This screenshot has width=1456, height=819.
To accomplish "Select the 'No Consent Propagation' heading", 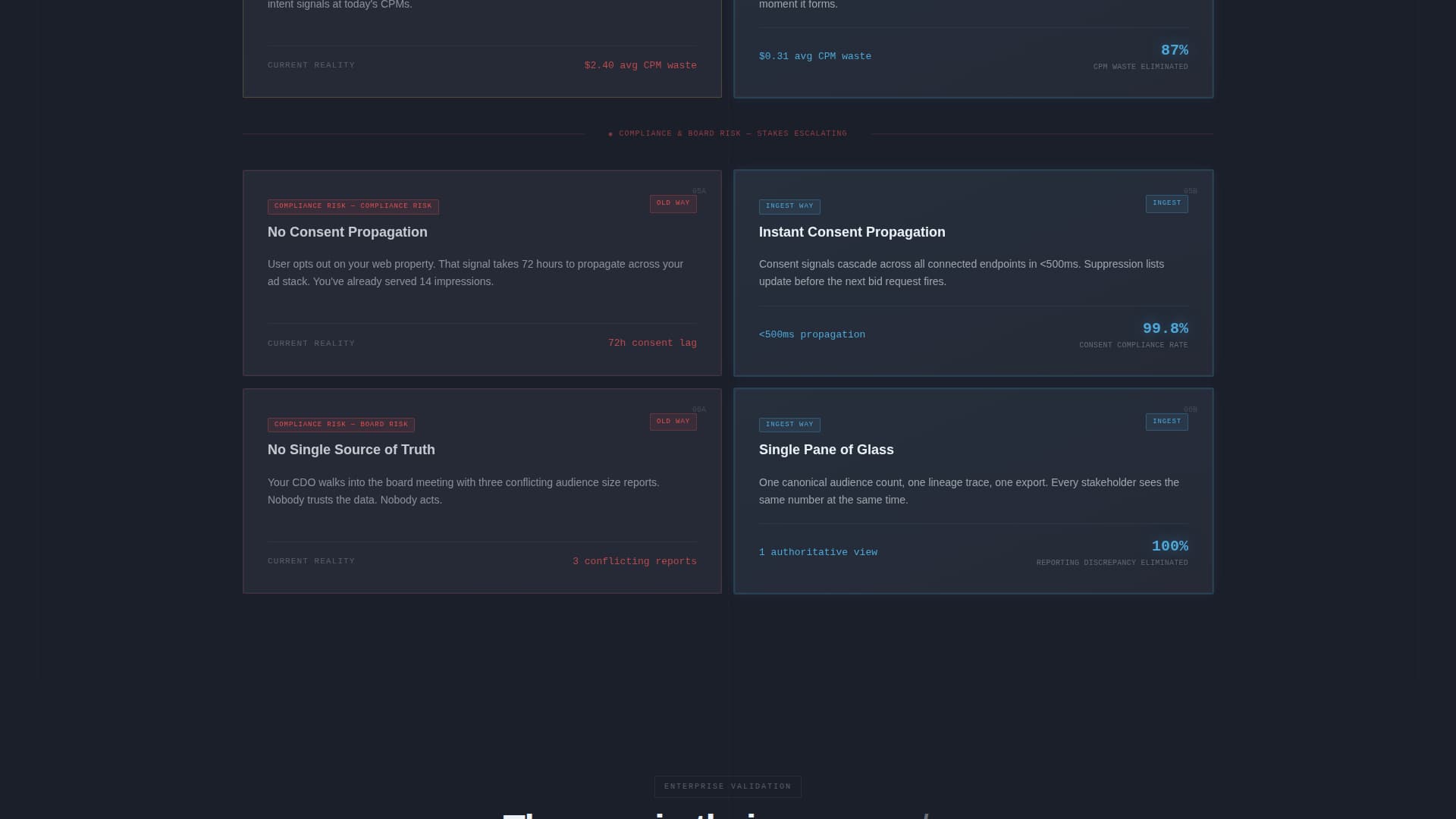I will pyautogui.click(x=347, y=232).
